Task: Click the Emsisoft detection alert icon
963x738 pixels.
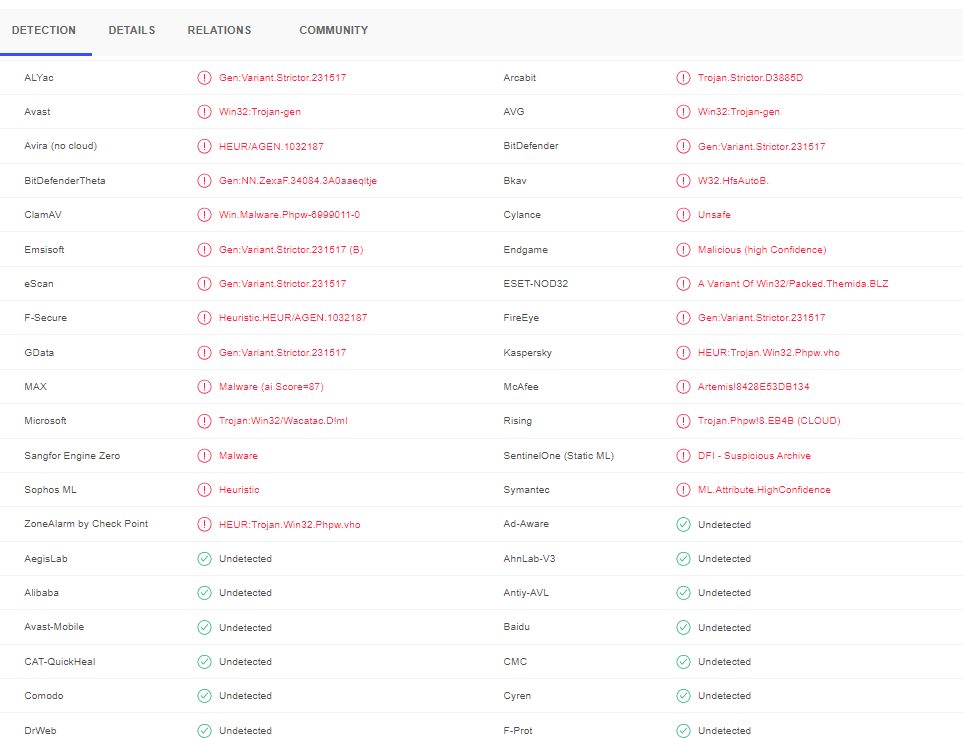Action: point(204,250)
